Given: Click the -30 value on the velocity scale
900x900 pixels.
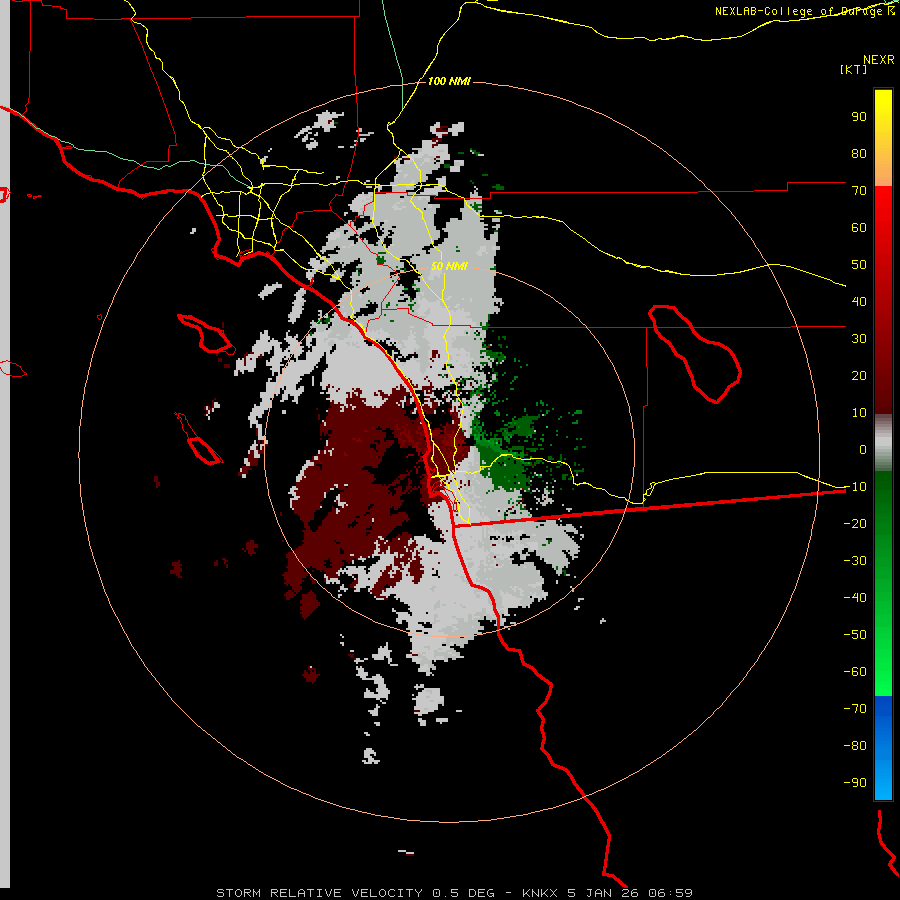Looking at the screenshot, I should pos(855,561).
